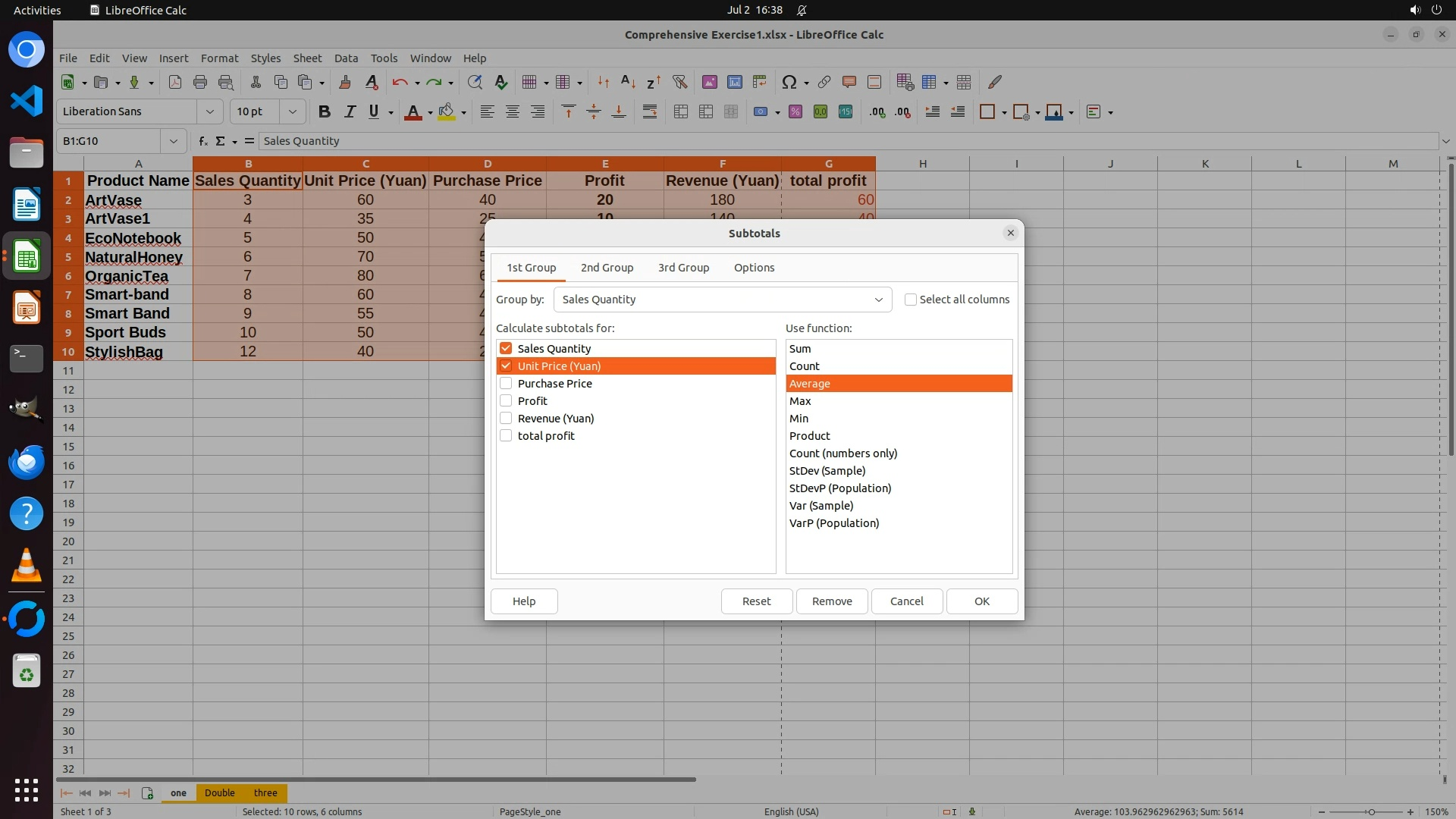Screen dimensions: 1456x819
Task: Click the zoom slider in status bar
Action: [x=1370, y=811]
